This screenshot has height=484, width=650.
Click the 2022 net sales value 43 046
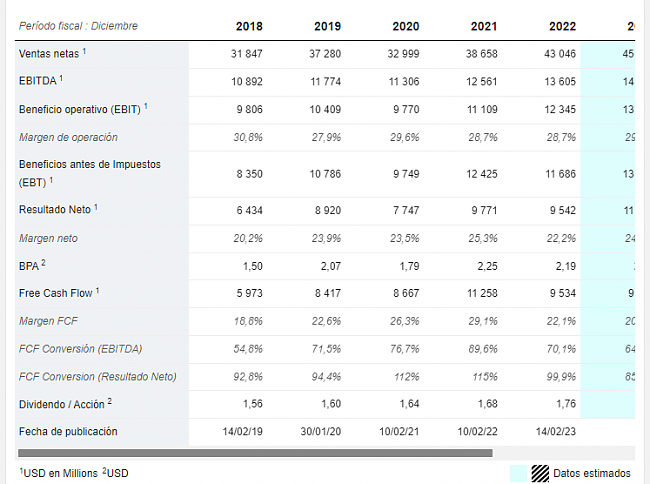560,54
